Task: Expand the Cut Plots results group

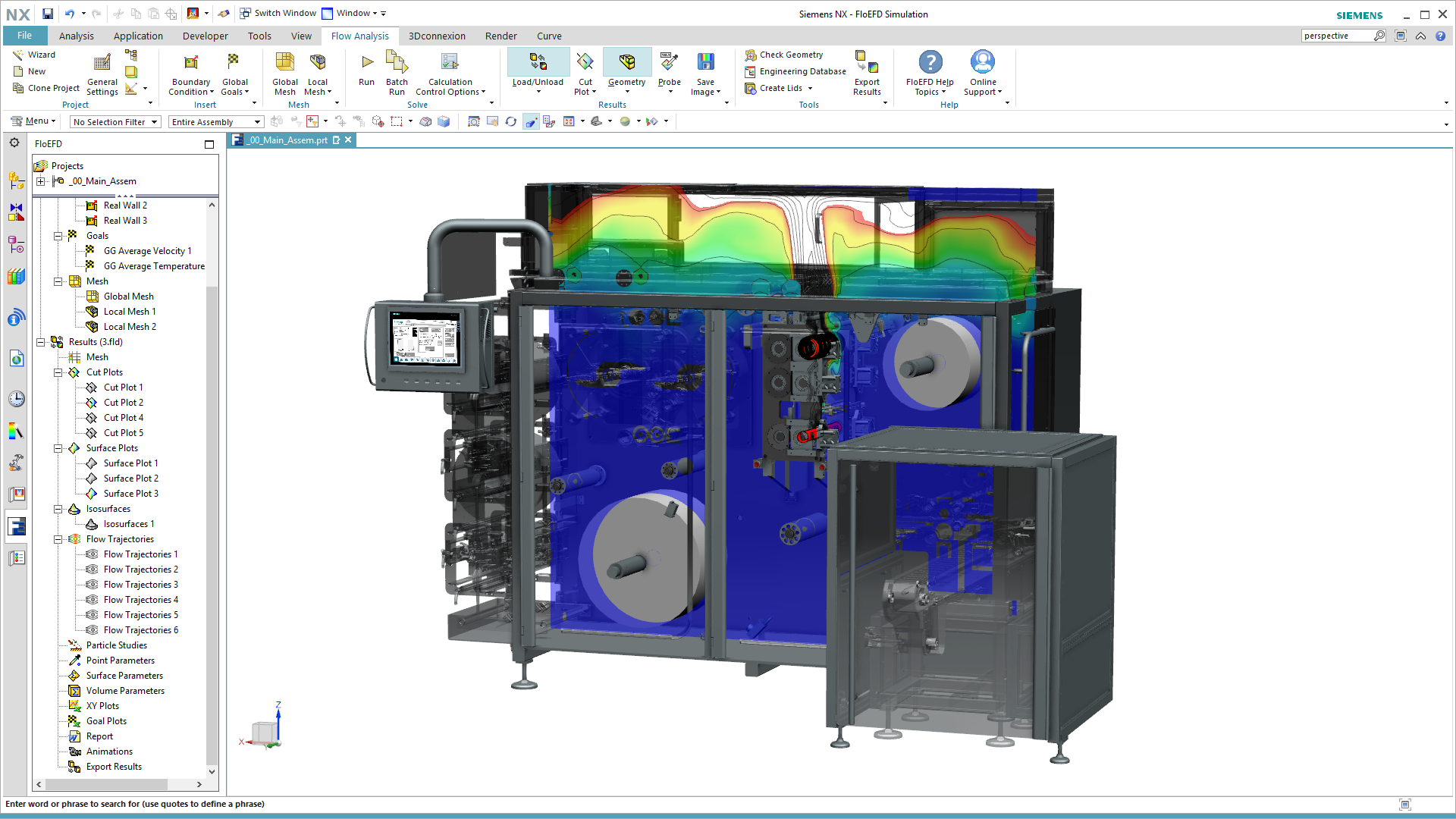Action: pos(57,371)
